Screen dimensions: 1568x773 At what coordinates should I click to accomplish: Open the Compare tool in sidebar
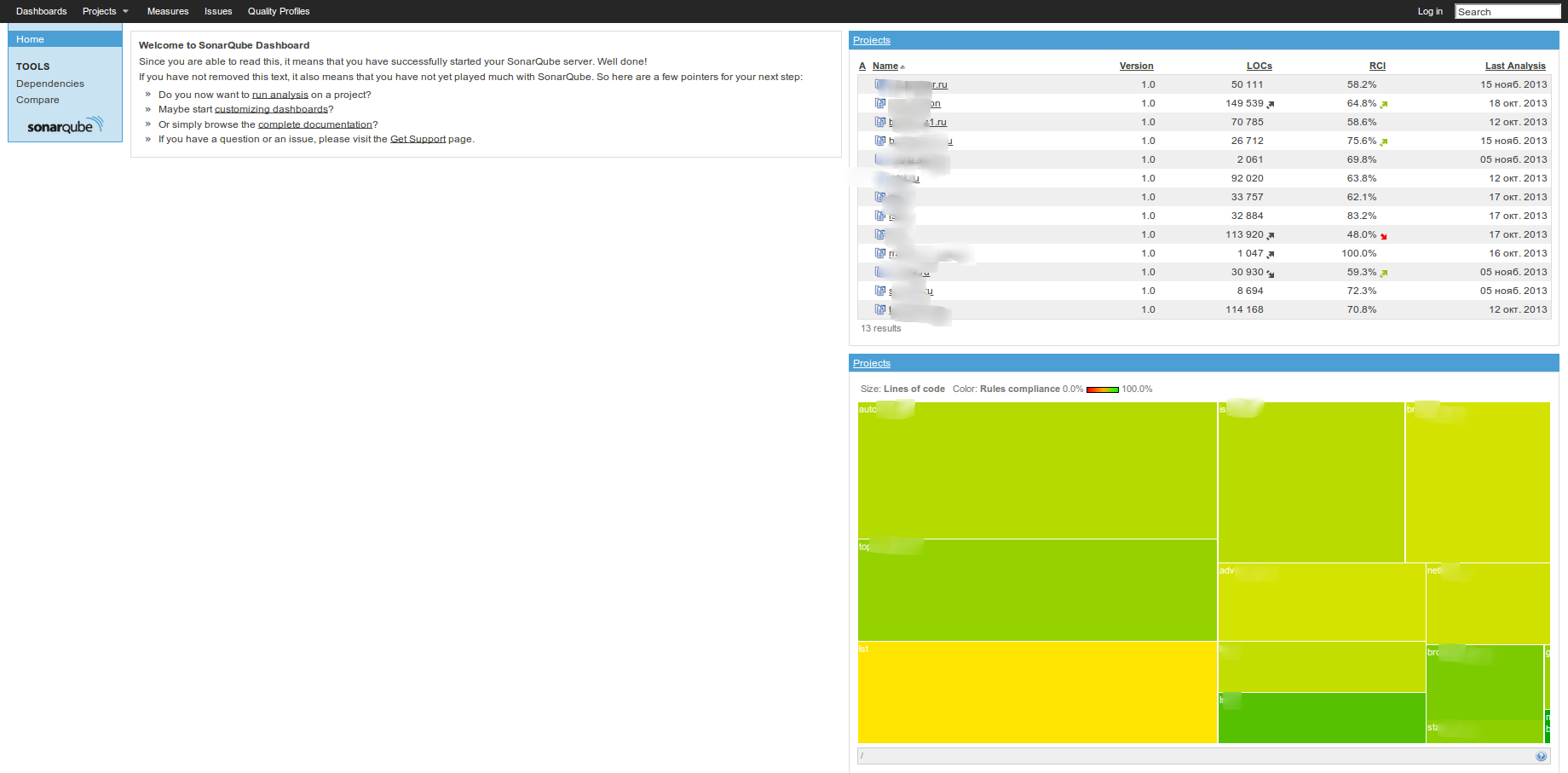click(37, 100)
